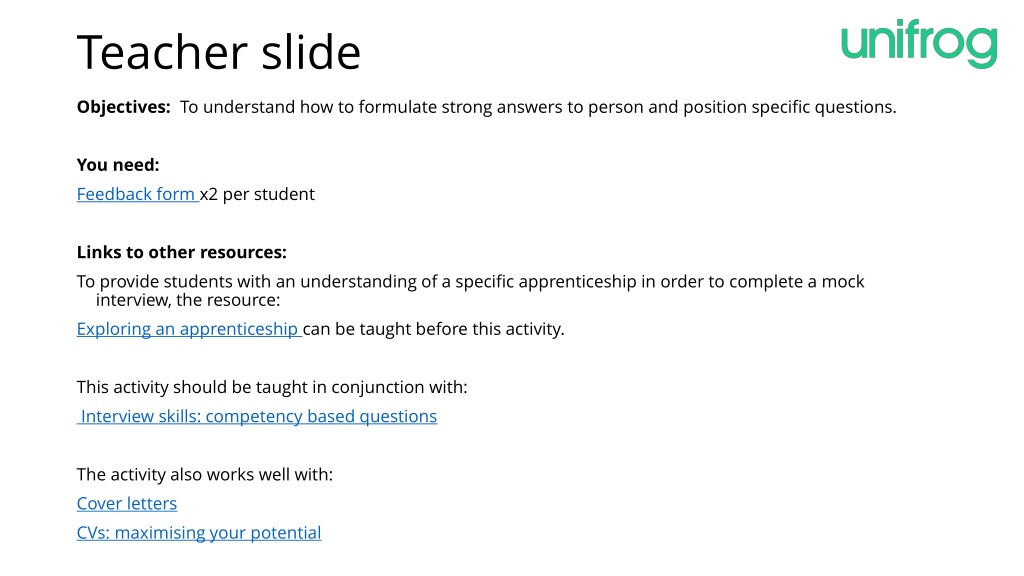
Task: Click the unifrog logo
Action: [919, 44]
